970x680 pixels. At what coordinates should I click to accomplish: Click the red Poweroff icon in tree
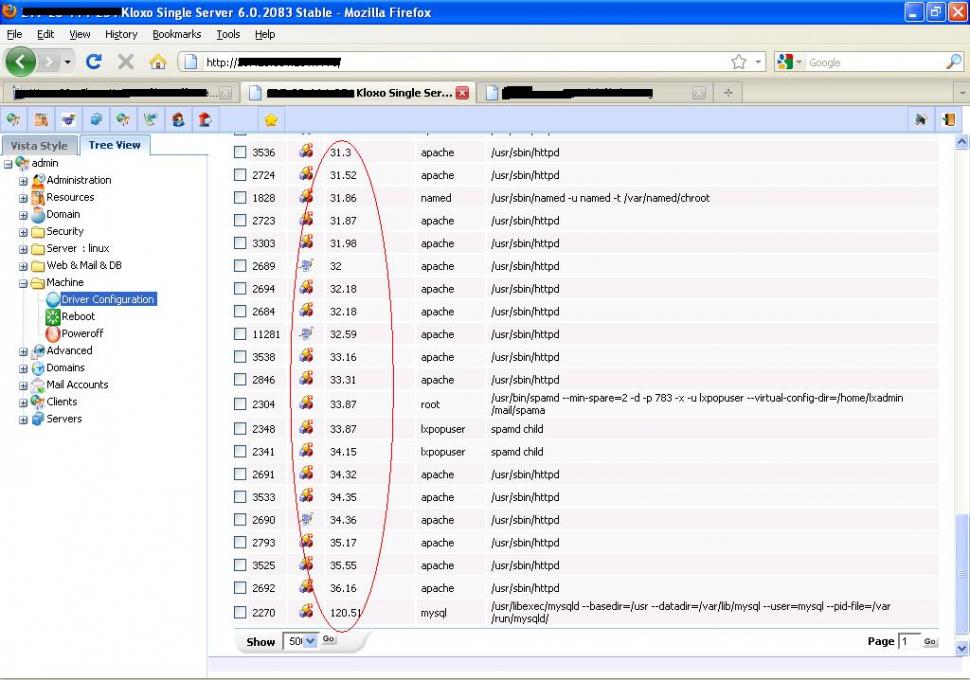53,334
